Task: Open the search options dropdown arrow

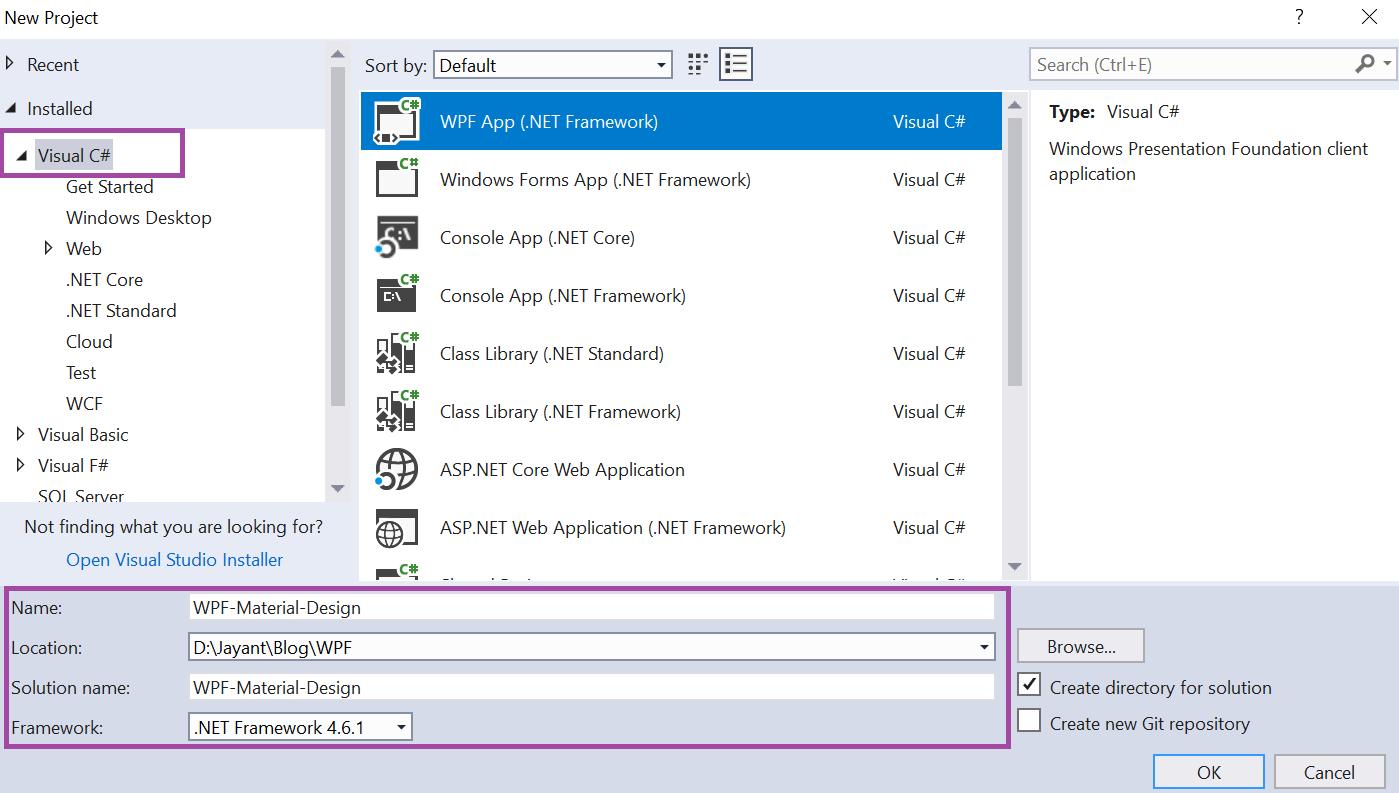Action: coord(1388,65)
